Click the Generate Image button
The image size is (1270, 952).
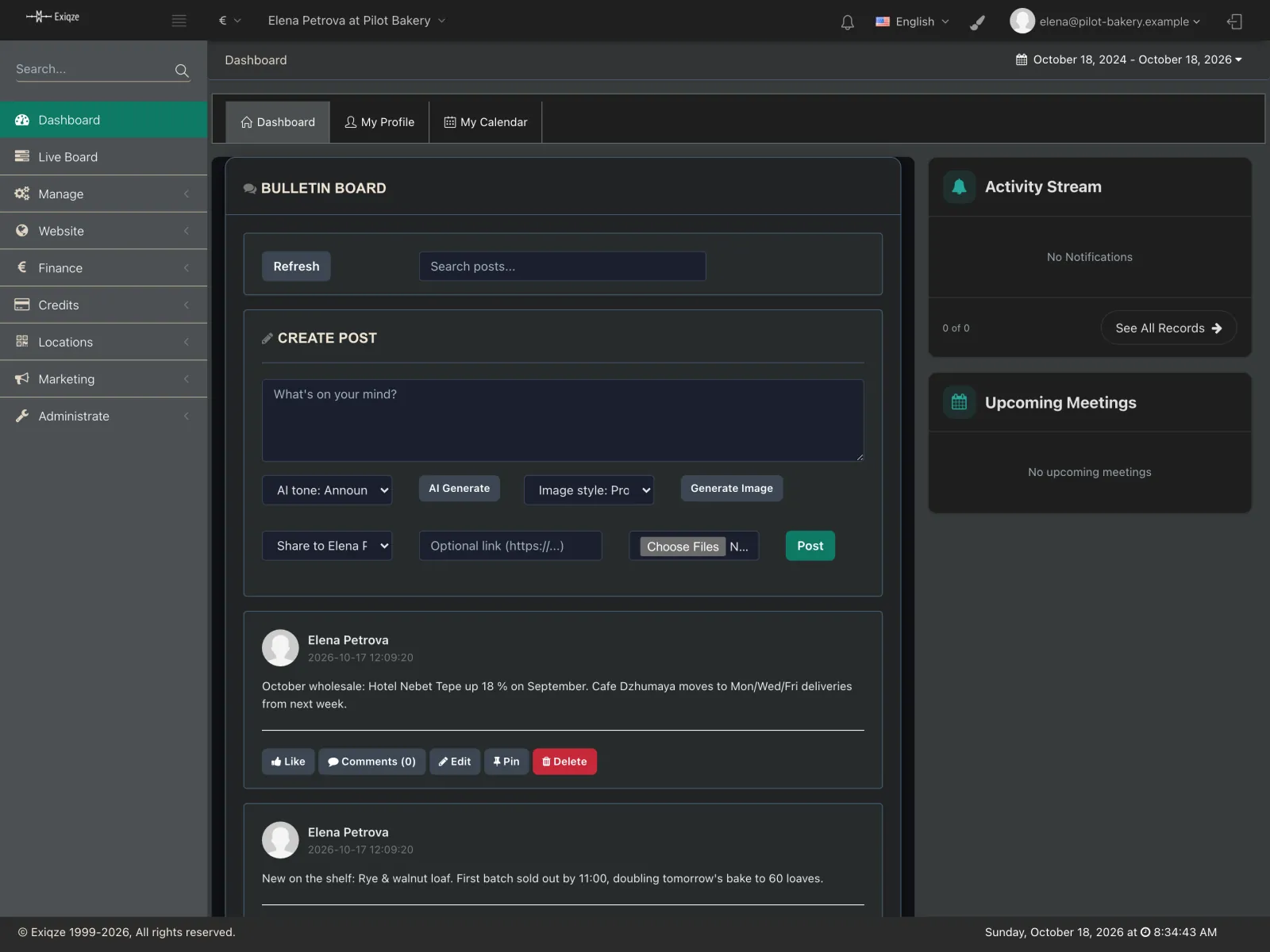[x=732, y=489]
